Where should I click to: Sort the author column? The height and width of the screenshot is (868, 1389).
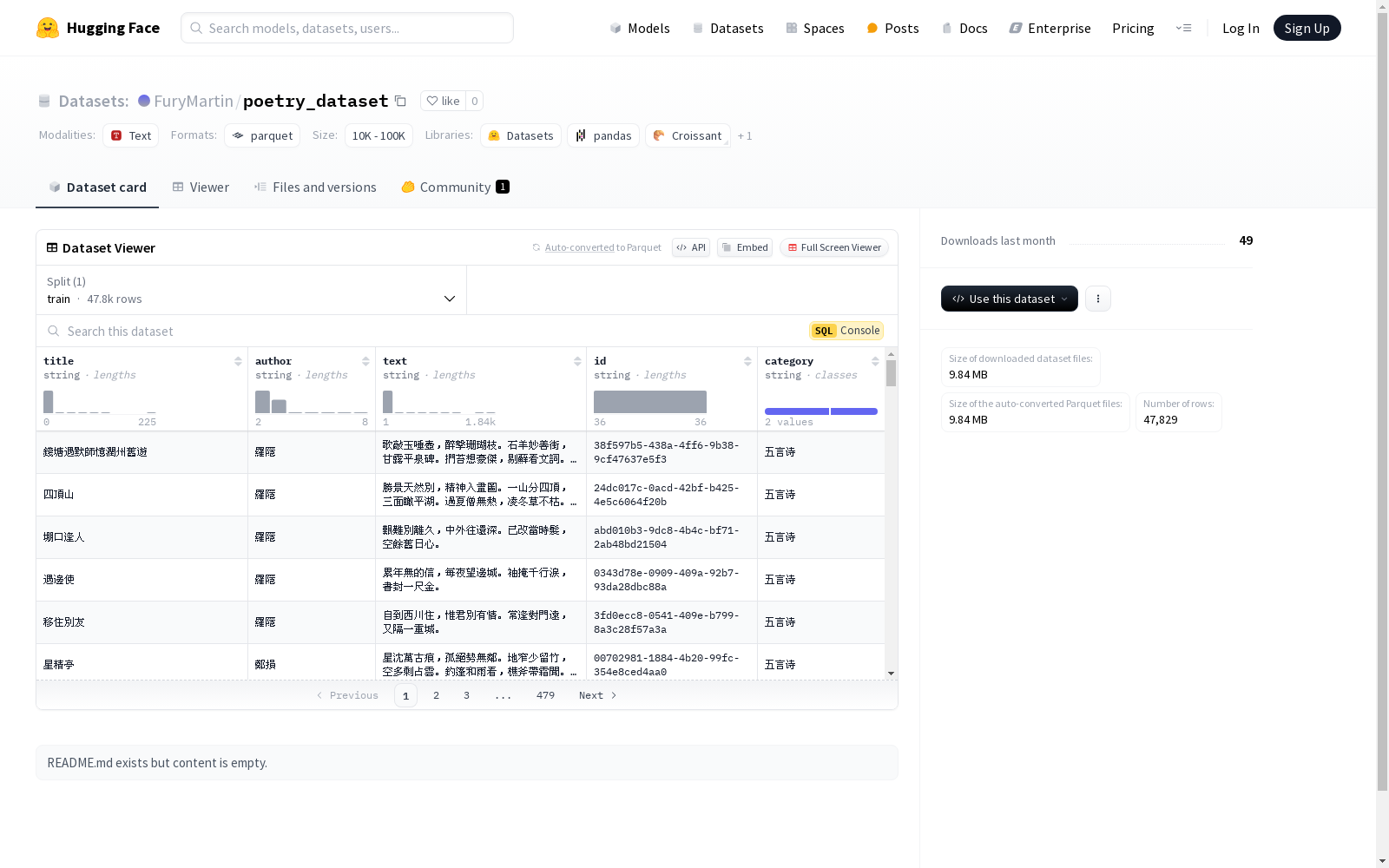coord(365,361)
